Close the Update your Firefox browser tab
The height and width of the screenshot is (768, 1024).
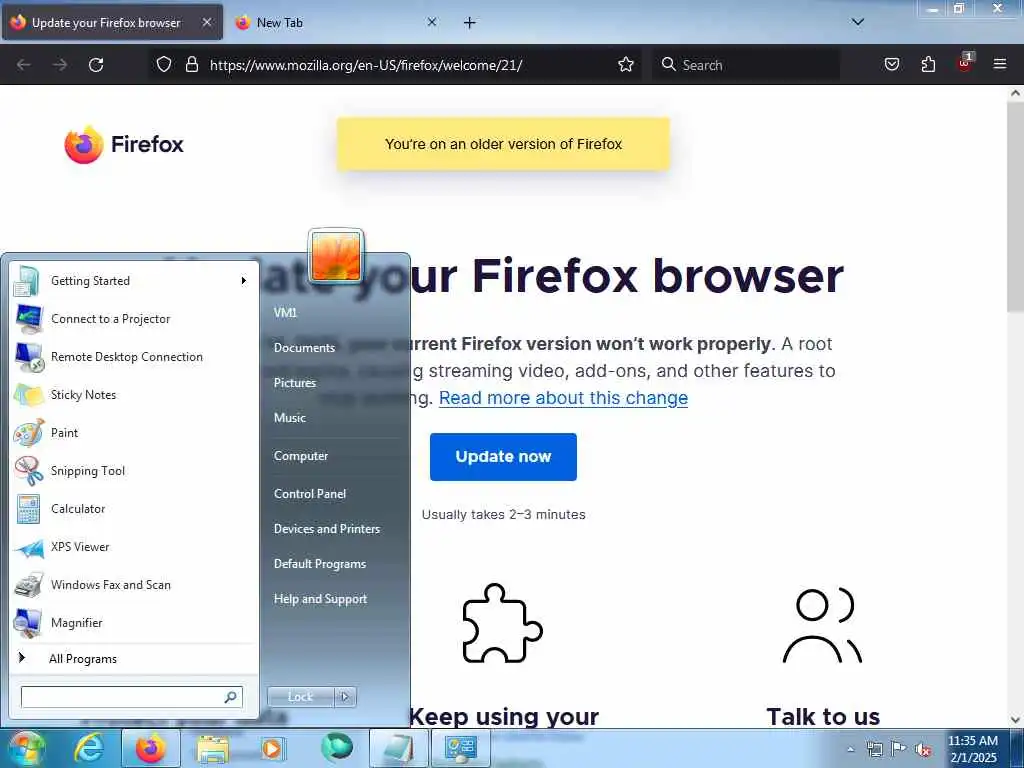click(206, 22)
